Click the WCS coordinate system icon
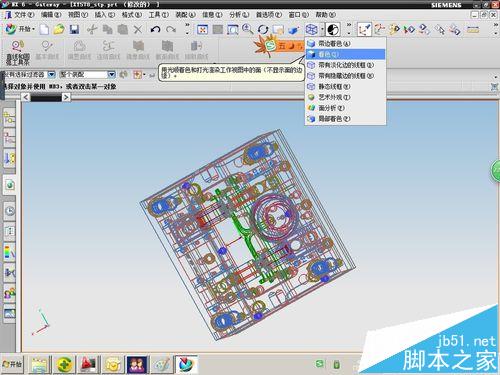This screenshot has height=375, width=500. pyautogui.click(x=364, y=30)
